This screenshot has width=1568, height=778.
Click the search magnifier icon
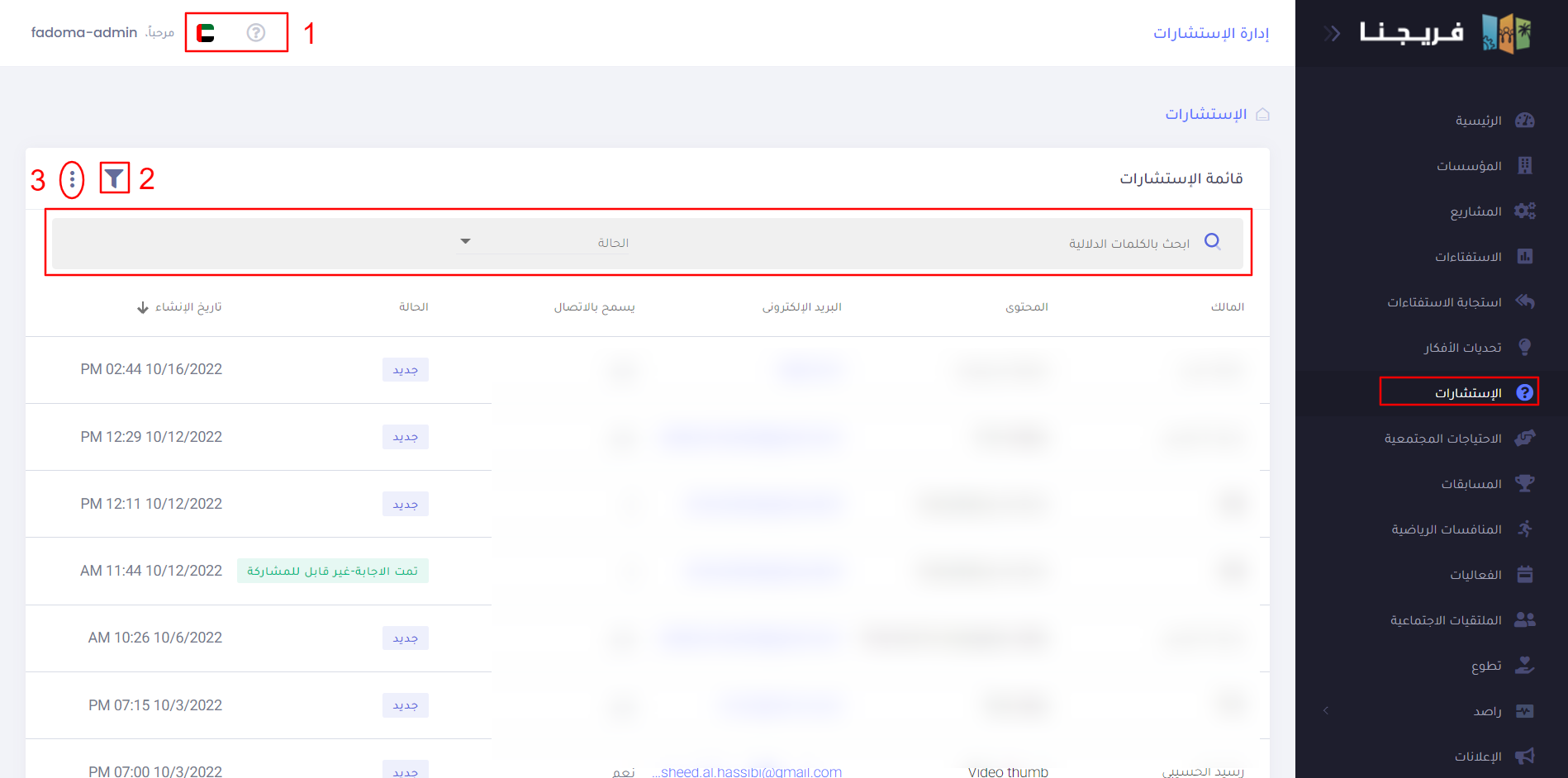pos(1212,241)
